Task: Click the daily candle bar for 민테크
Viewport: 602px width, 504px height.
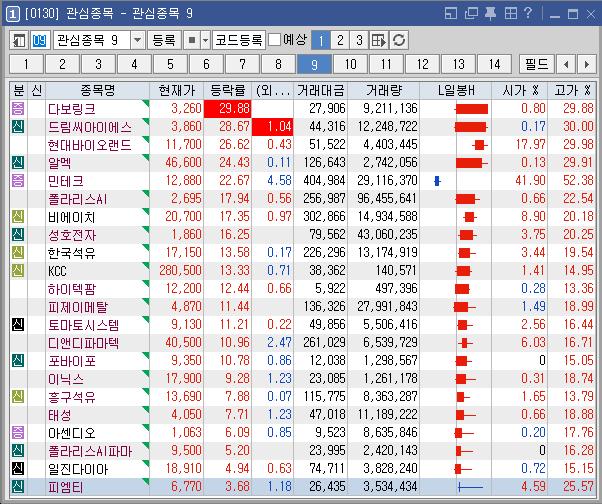Action: click(x=437, y=180)
